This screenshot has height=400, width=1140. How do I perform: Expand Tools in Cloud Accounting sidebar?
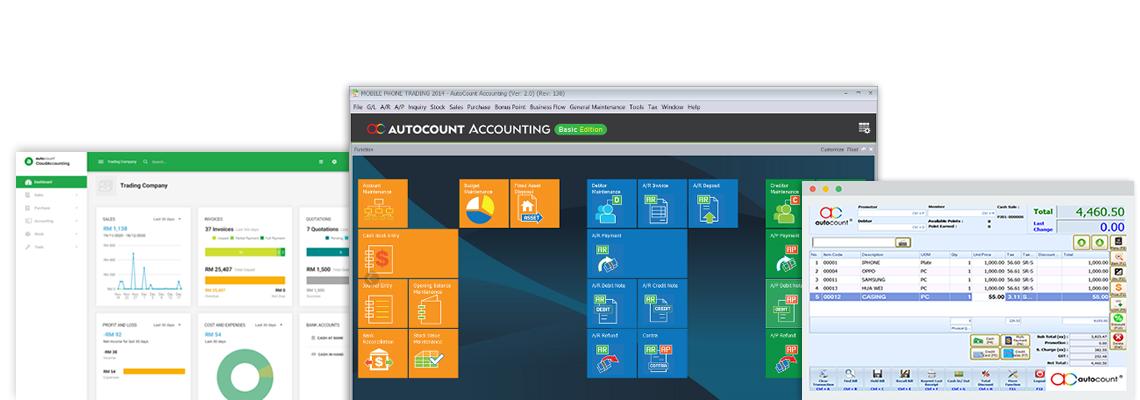tap(51, 247)
